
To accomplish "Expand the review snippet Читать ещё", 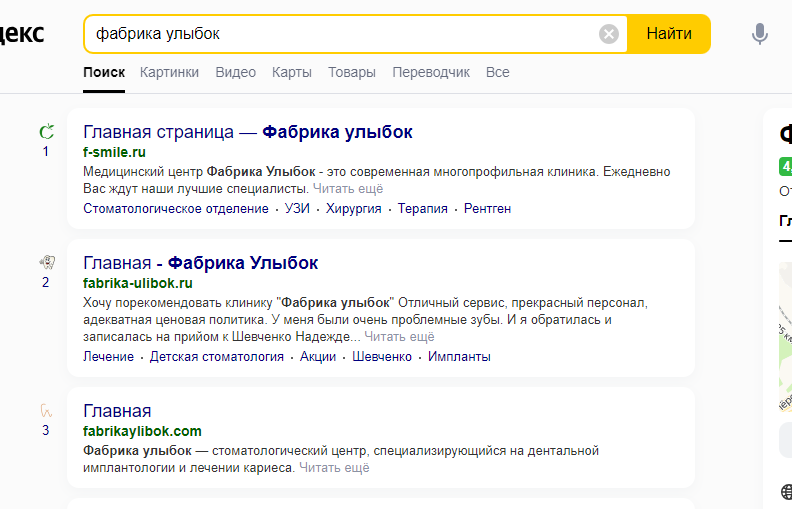I will coord(399,337).
